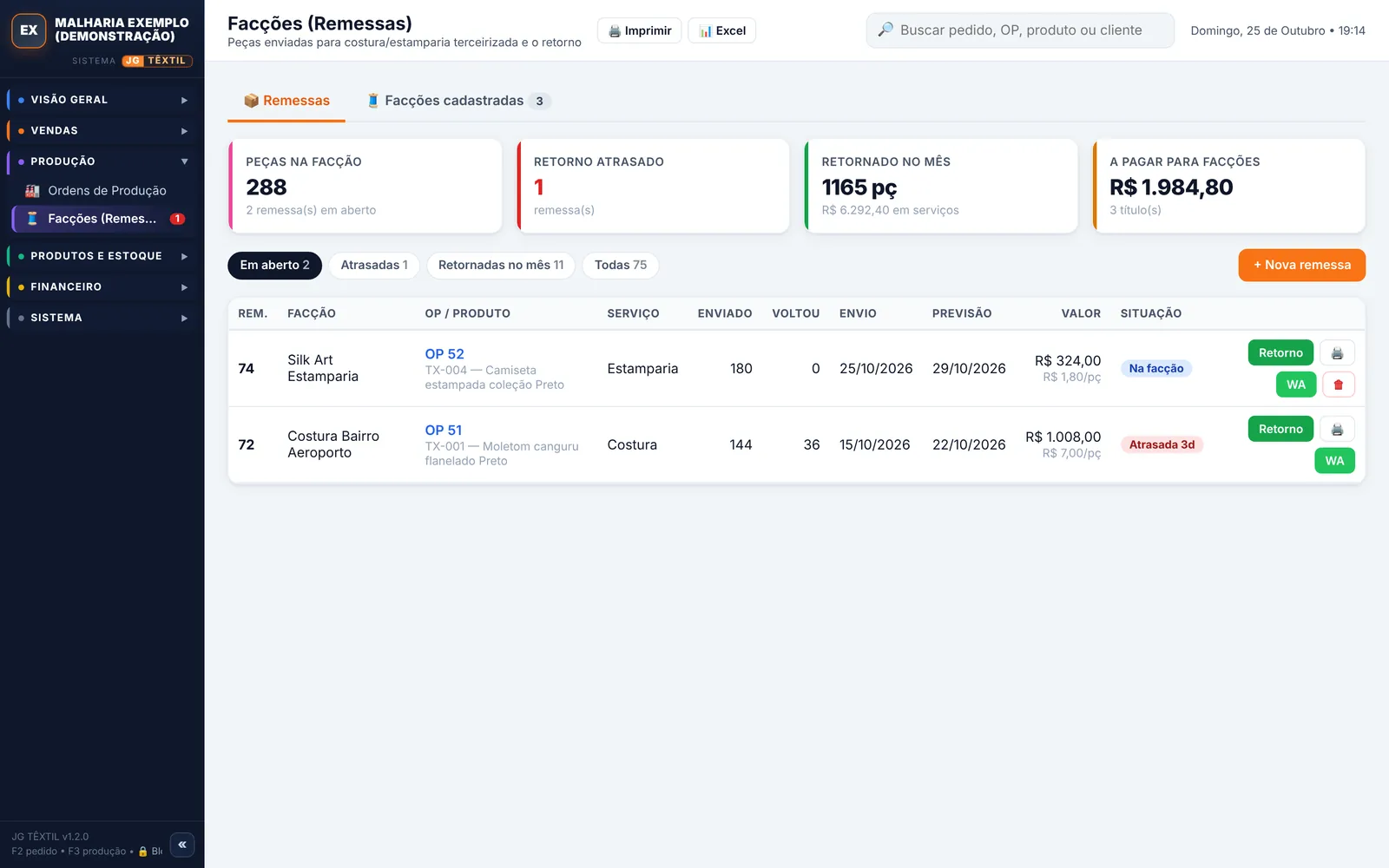Image resolution: width=1389 pixels, height=868 pixels.
Task: Register Retorno for remessa 74
Action: coord(1280,353)
